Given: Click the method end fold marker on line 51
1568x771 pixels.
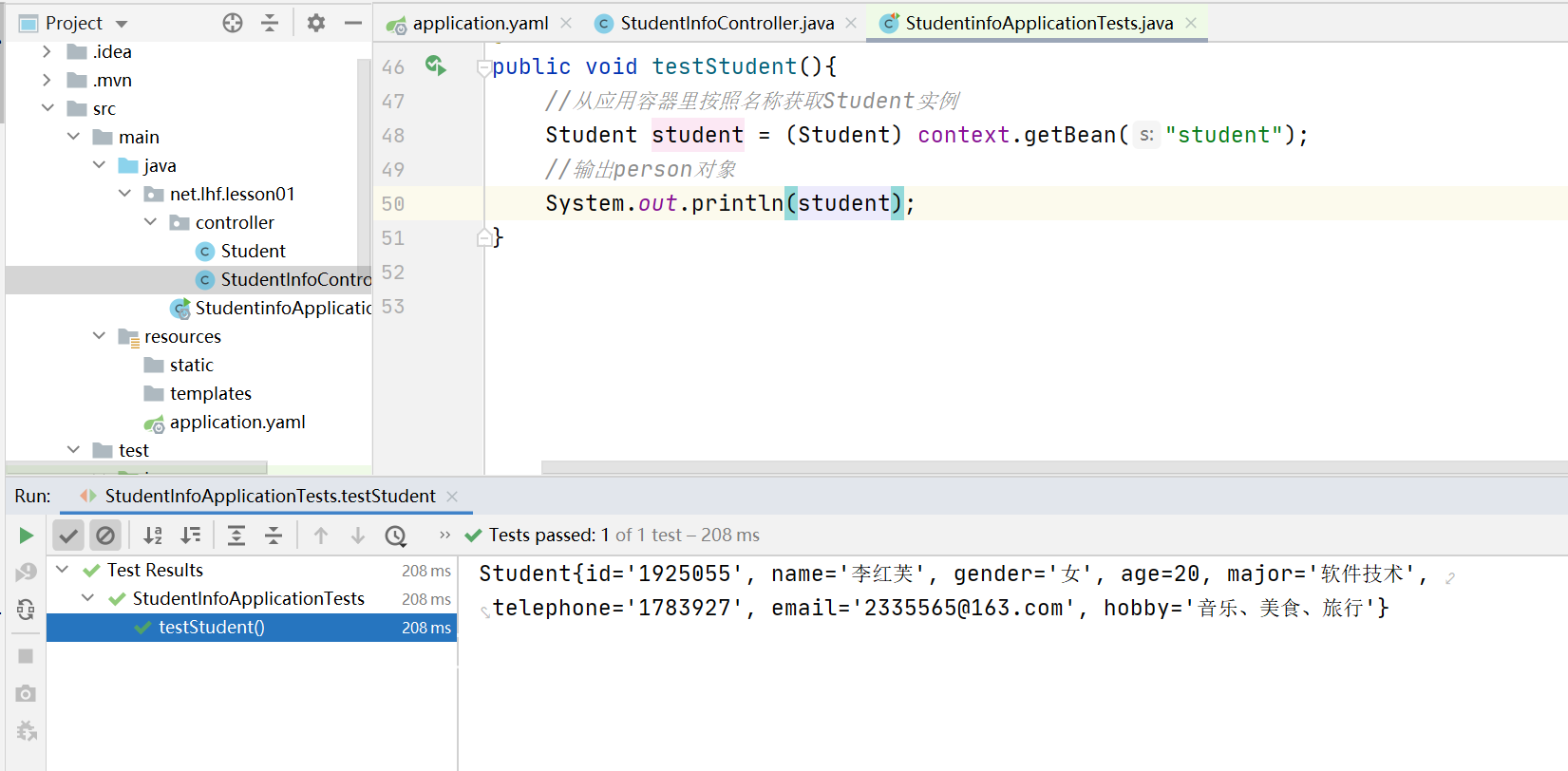Looking at the screenshot, I should pyautogui.click(x=483, y=237).
